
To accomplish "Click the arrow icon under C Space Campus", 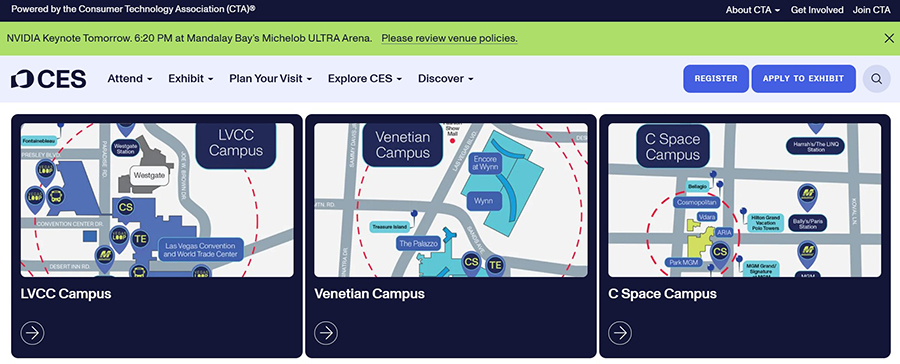I will [x=620, y=332].
